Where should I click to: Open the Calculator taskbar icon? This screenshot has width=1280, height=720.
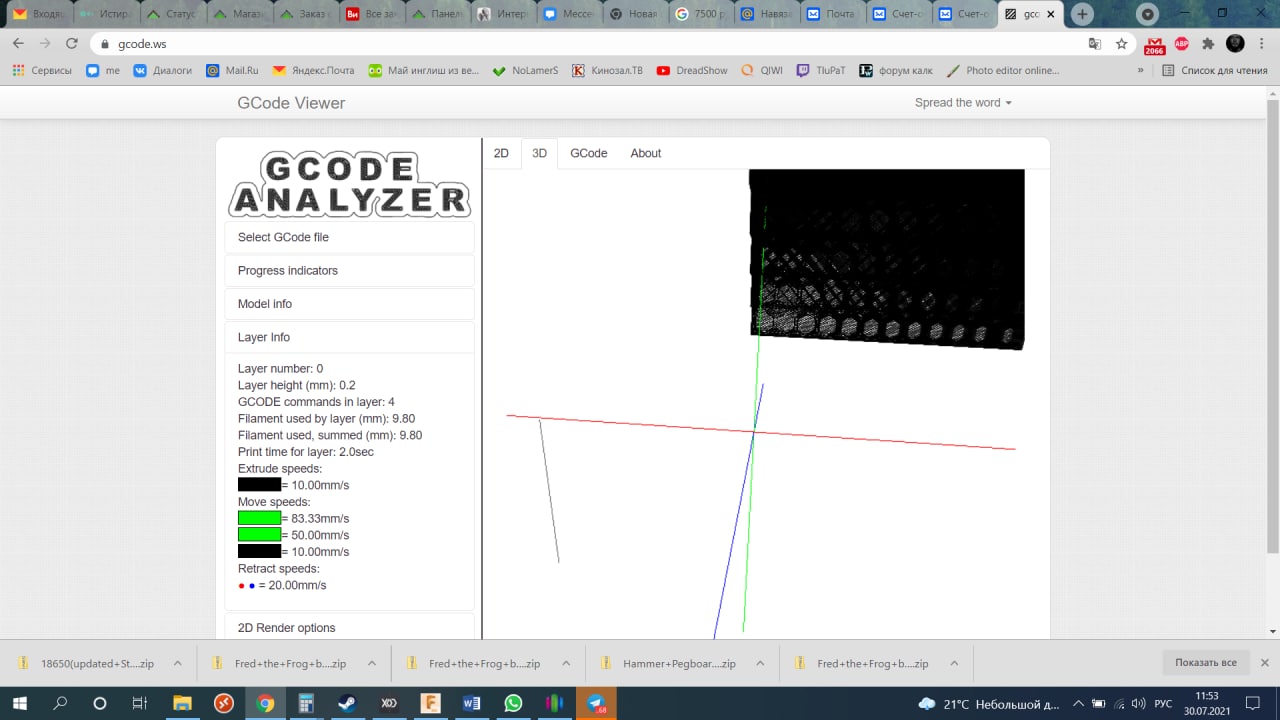(306, 703)
